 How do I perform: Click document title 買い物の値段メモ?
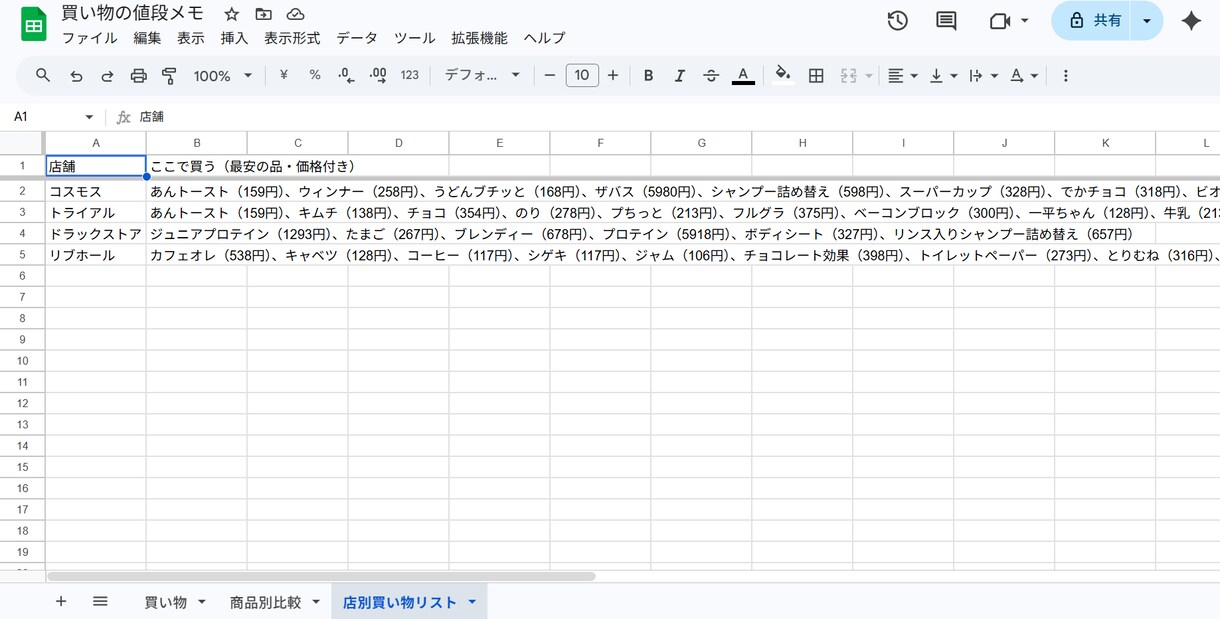click(x=132, y=13)
